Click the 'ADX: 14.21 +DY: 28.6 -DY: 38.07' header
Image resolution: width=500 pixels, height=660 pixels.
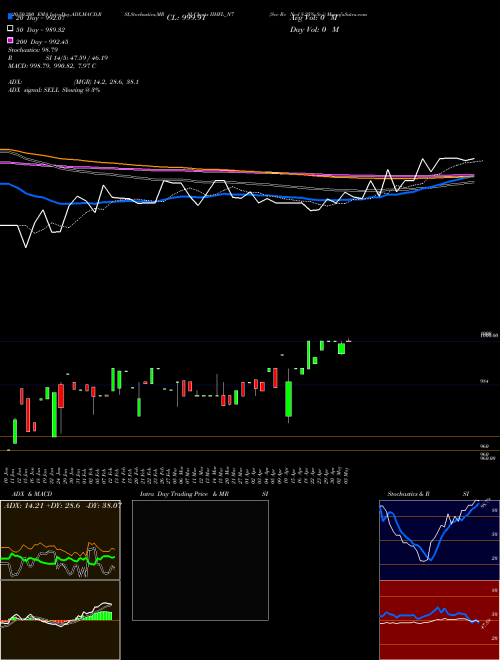tap(62, 506)
